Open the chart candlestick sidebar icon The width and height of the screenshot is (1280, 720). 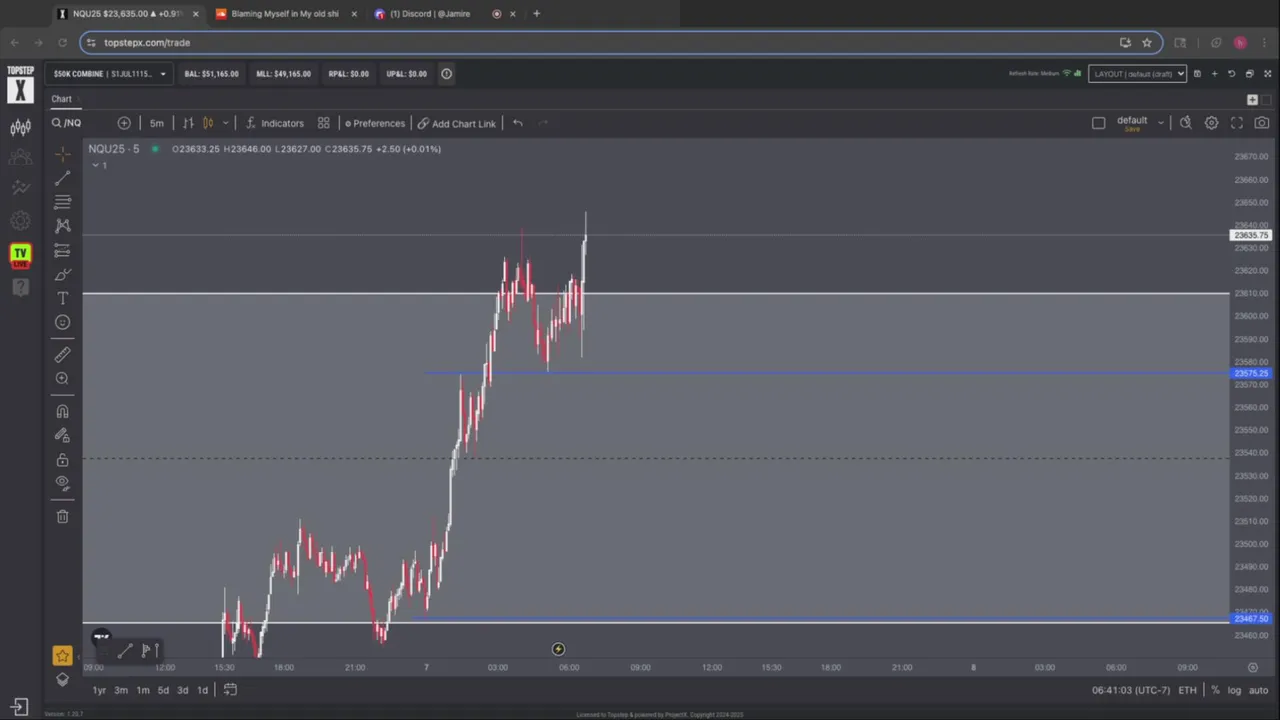[20, 127]
